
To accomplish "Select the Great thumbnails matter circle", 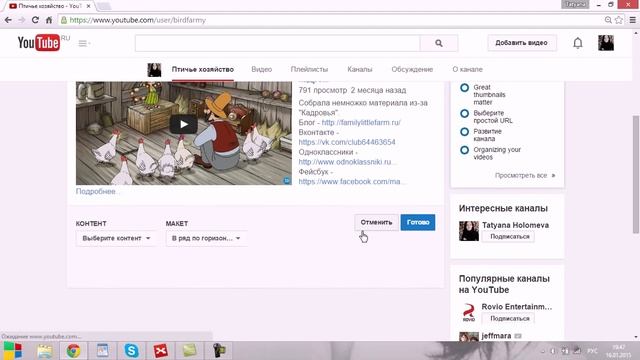I will [x=464, y=87].
